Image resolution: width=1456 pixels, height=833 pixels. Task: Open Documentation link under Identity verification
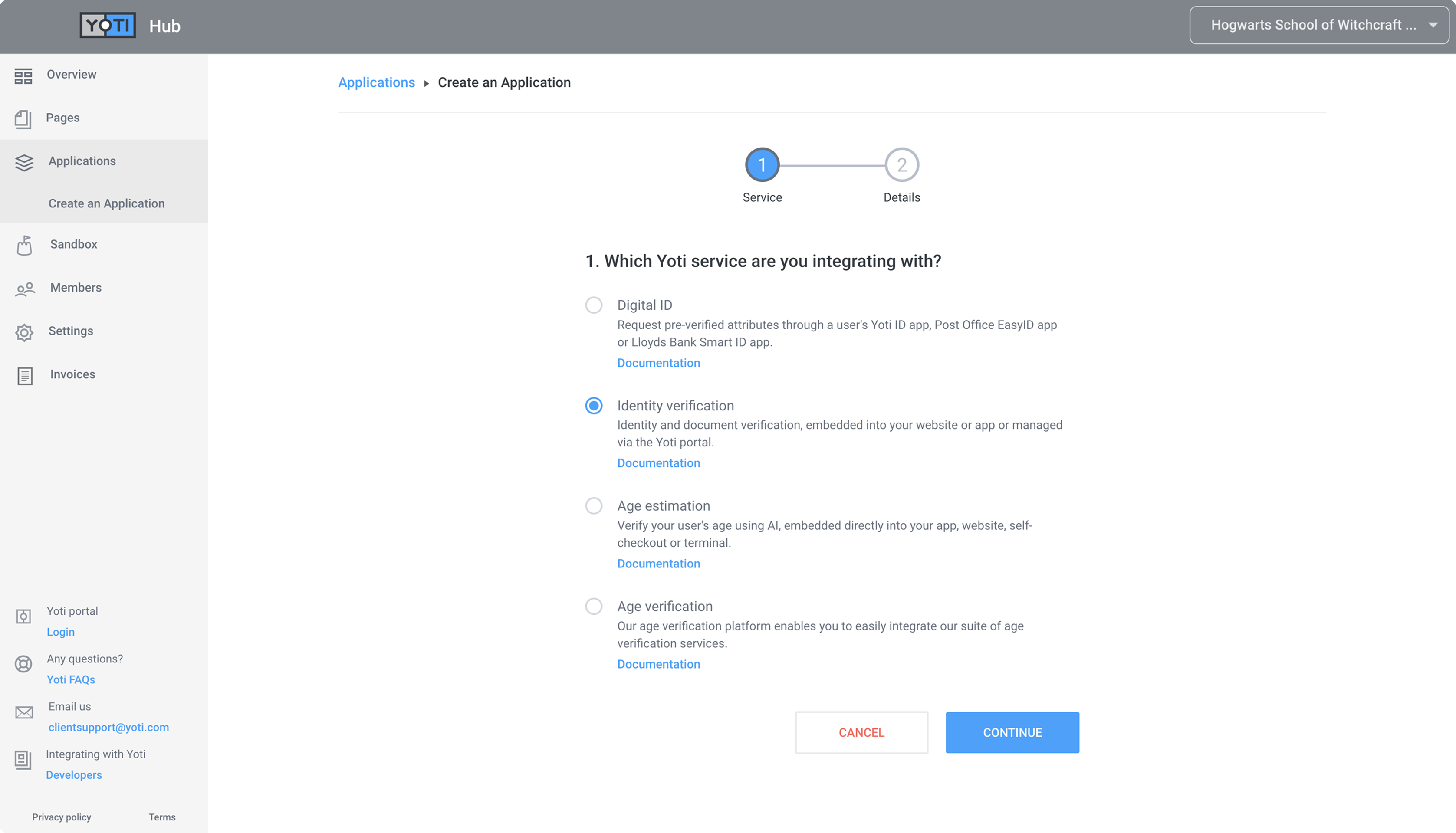(x=658, y=463)
